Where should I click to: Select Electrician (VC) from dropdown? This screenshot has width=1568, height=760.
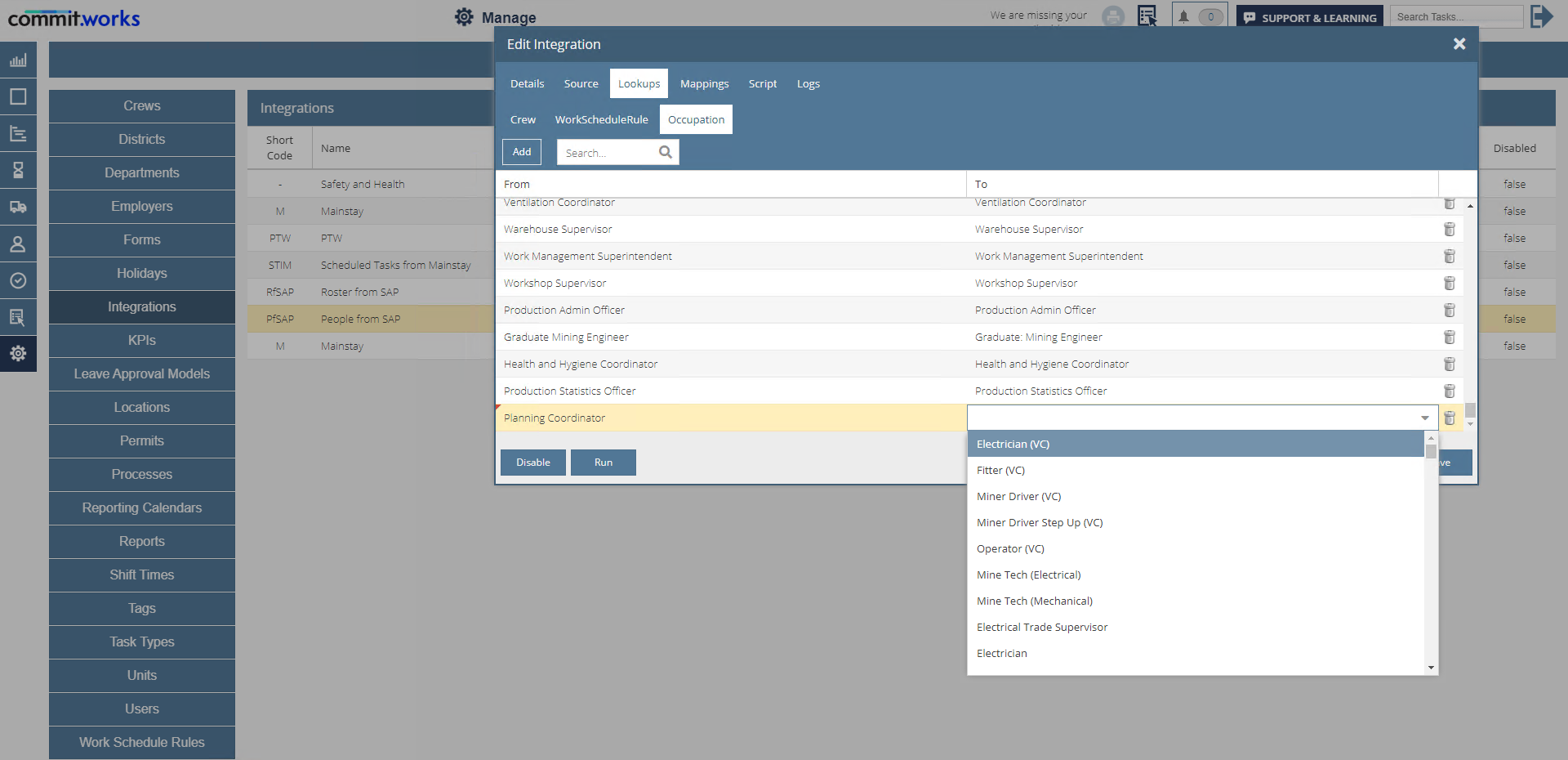click(x=1196, y=445)
